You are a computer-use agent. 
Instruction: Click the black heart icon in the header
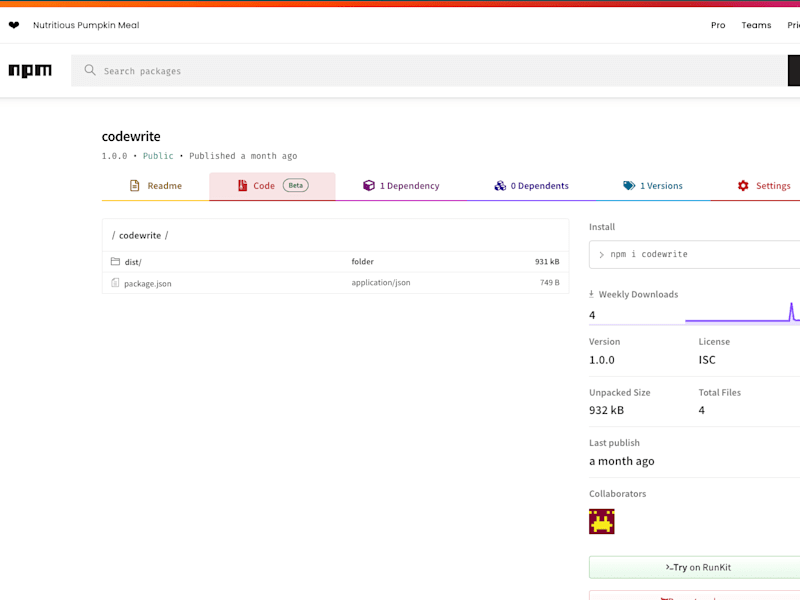[14, 25]
